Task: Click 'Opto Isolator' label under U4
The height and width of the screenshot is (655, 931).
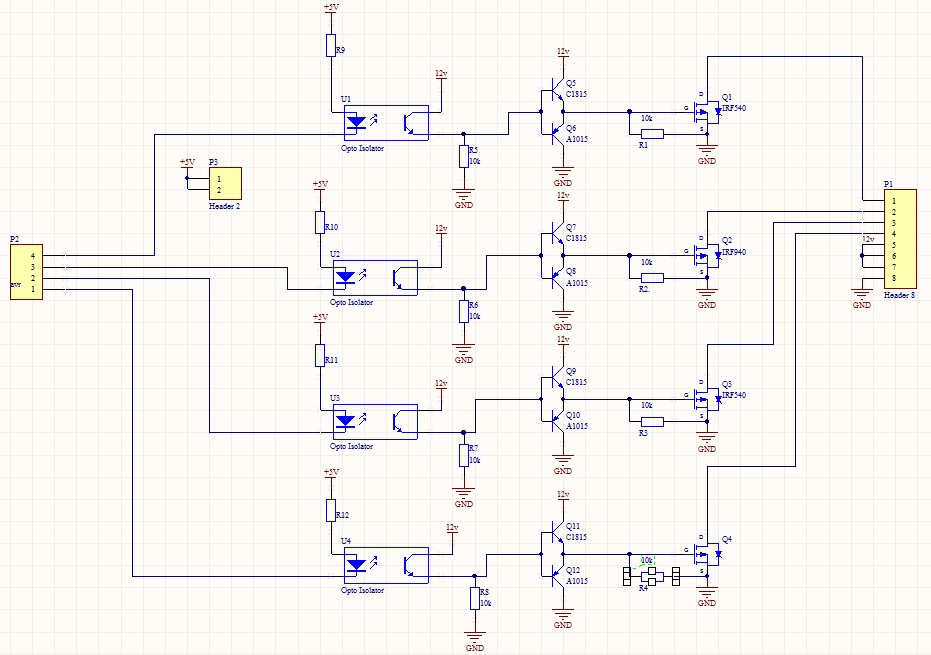Action: point(362,590)
